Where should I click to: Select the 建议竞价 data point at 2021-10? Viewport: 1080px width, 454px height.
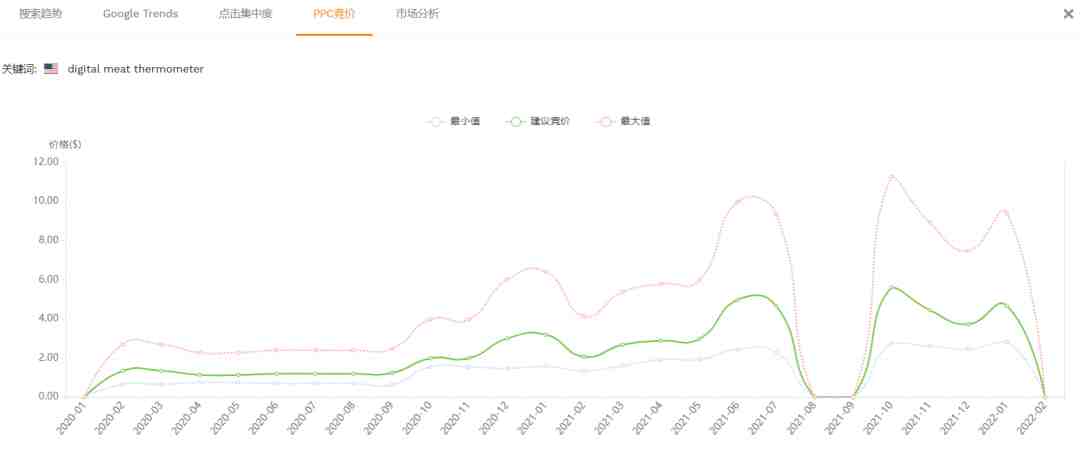tap(892, 287)
